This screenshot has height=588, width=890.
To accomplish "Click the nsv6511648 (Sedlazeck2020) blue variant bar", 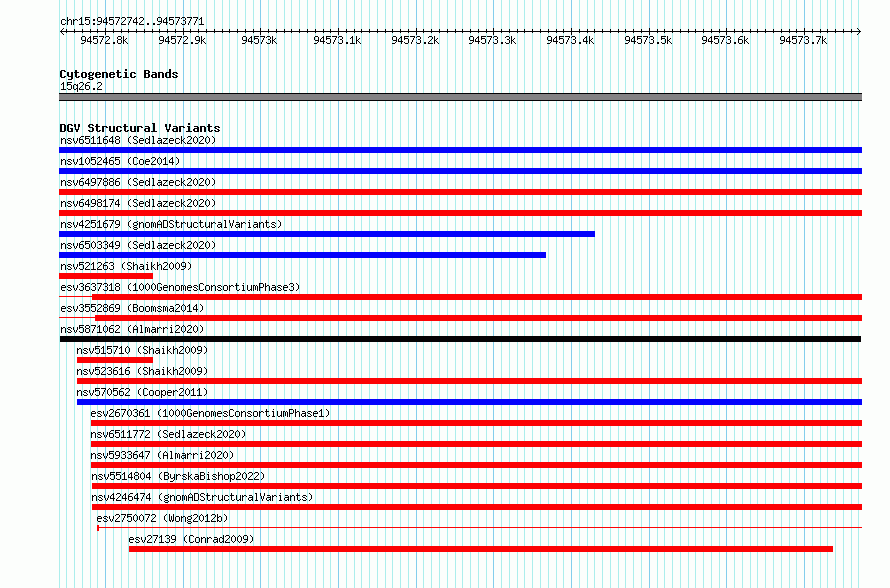I will click(x=460, y=150).
